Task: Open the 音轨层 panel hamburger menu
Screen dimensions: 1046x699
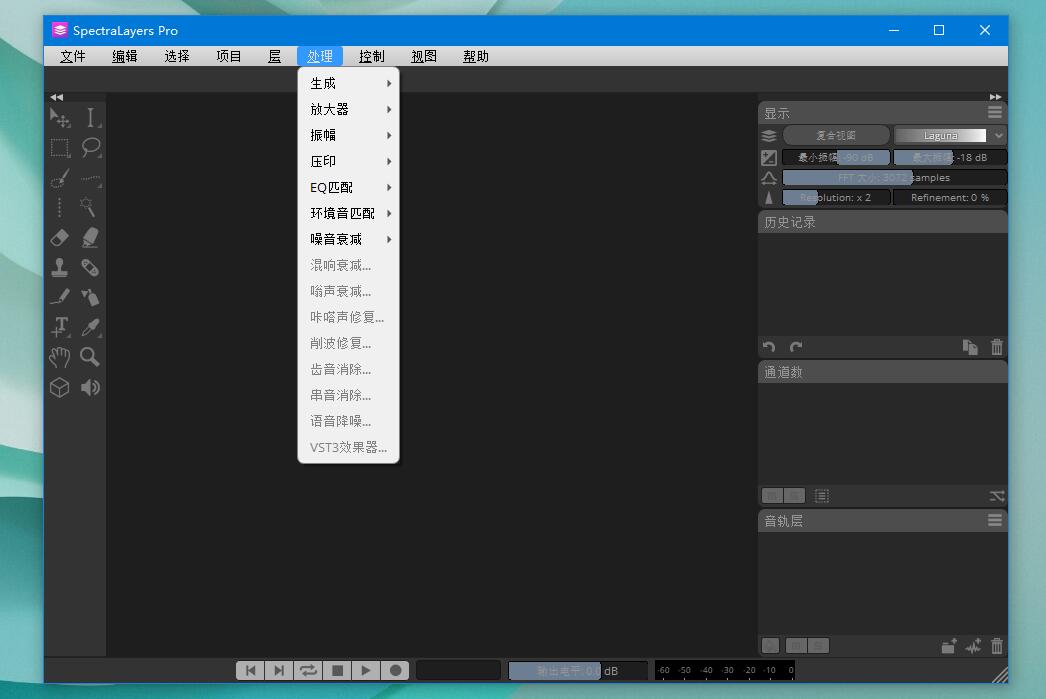Action: coord(995,520)
